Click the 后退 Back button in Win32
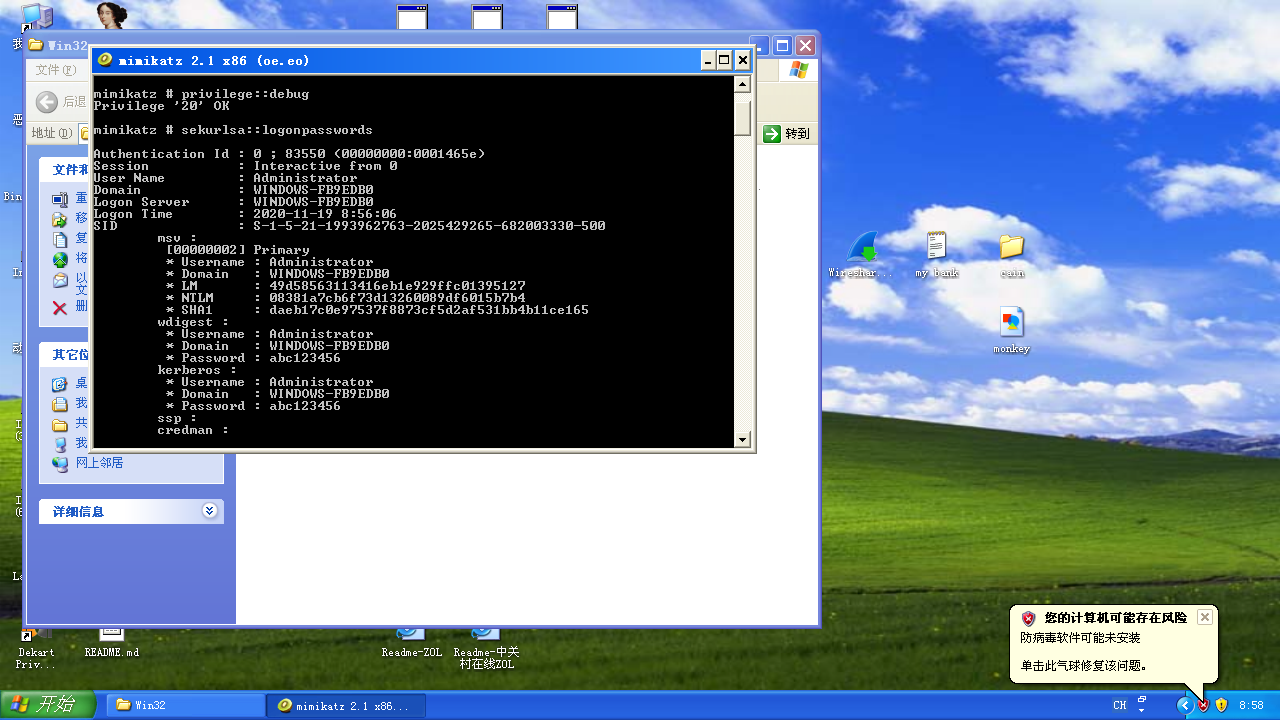This screenshot has height=720, width=1280. point(62,102)
